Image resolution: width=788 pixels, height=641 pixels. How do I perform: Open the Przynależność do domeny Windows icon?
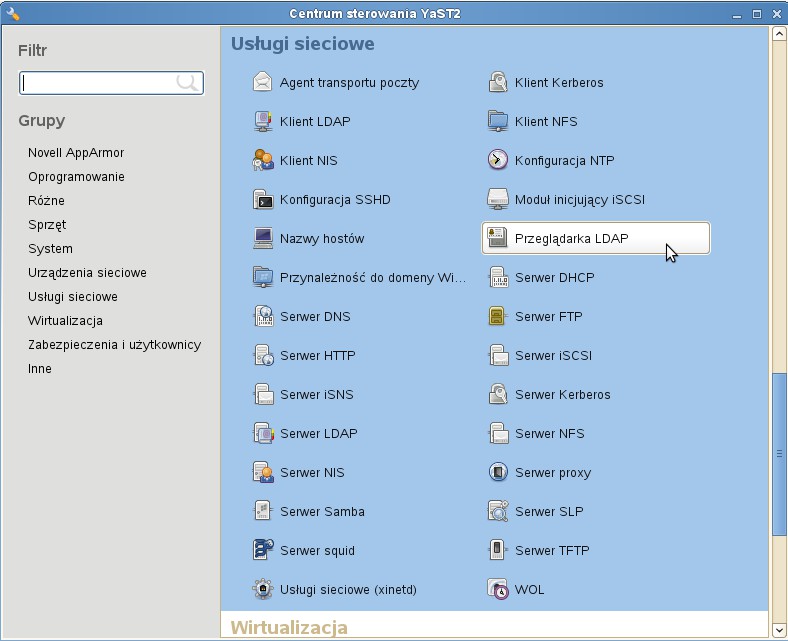(x=262, y=278)
